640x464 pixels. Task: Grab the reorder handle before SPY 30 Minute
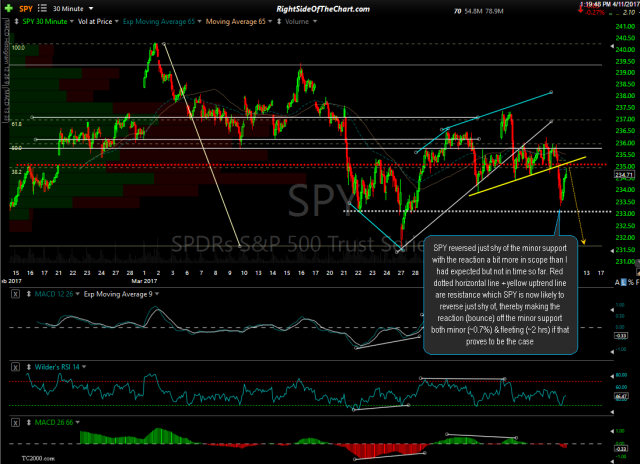point(16,22)
